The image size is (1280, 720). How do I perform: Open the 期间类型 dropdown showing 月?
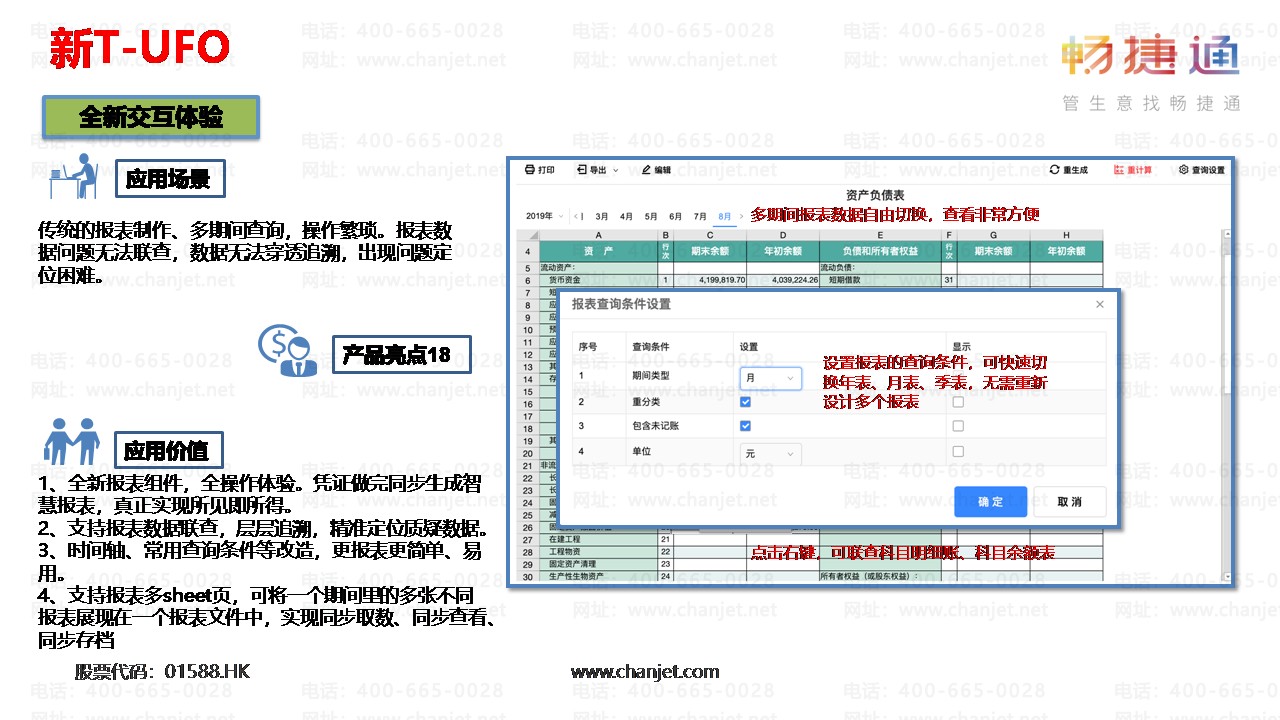[770, 378]
